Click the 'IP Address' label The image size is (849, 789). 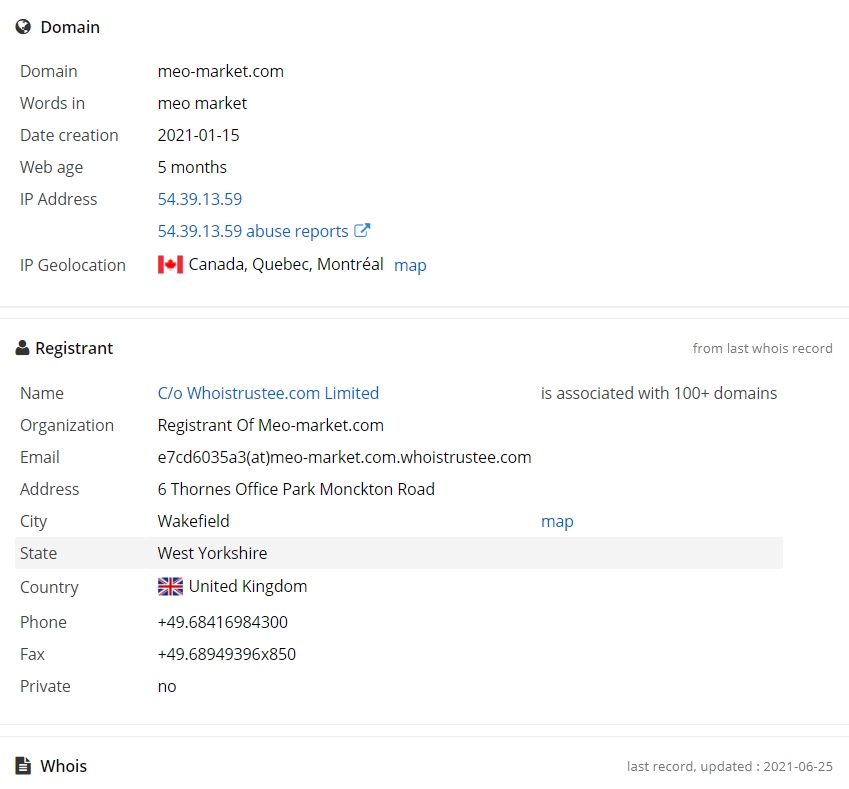(58, 199)
